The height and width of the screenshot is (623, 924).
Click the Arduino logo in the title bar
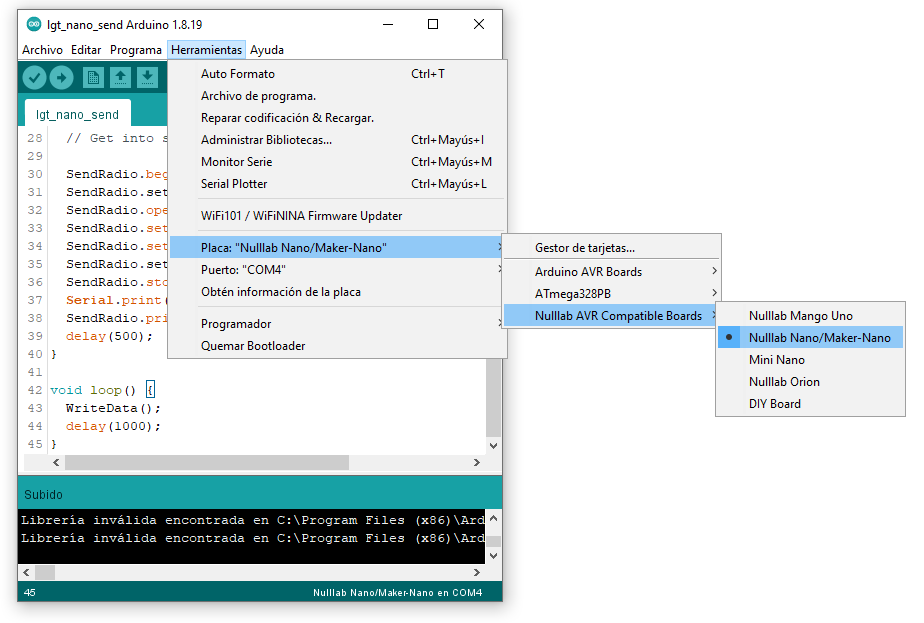point(34,24)
